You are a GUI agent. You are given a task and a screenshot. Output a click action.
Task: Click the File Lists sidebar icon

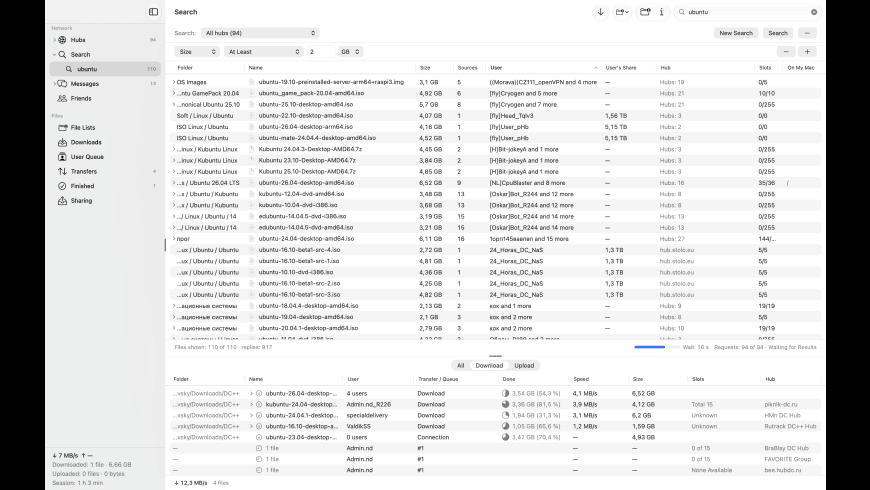click(63, 128)
